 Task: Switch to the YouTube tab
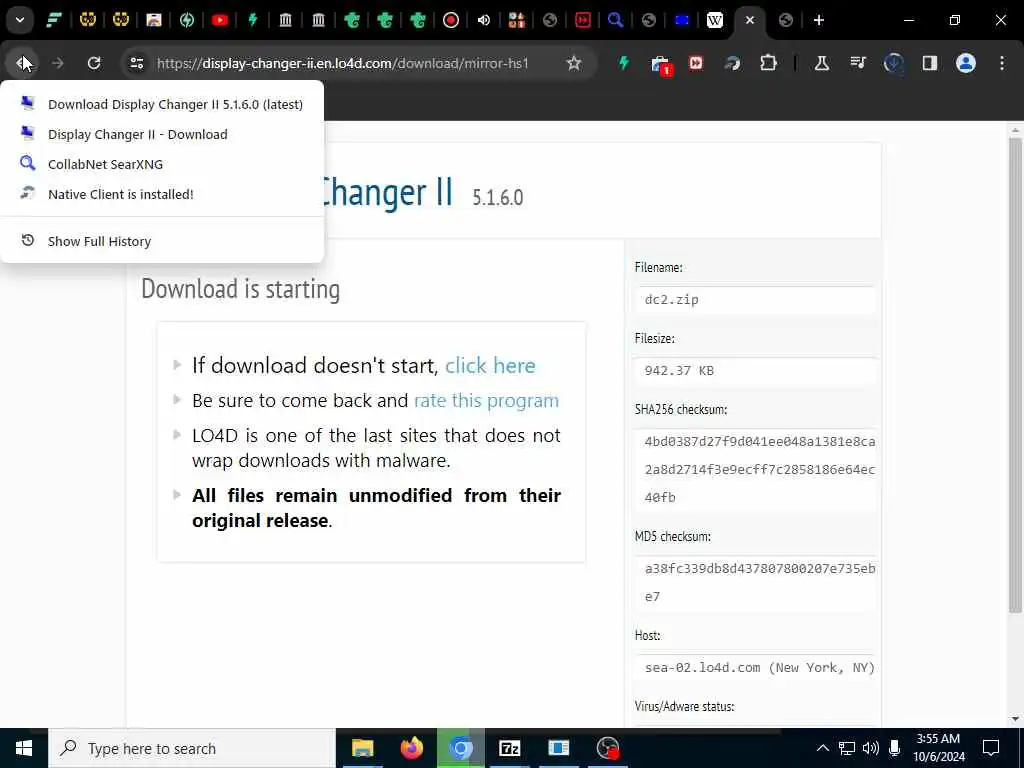click(220, 20)
